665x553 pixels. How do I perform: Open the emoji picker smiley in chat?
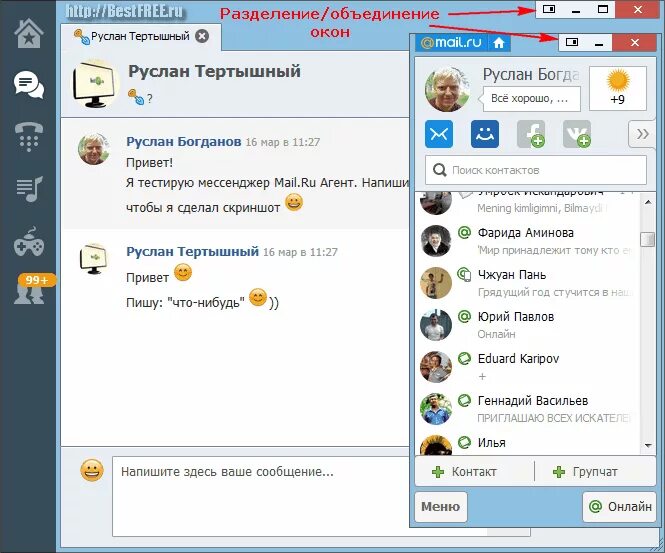92,470
